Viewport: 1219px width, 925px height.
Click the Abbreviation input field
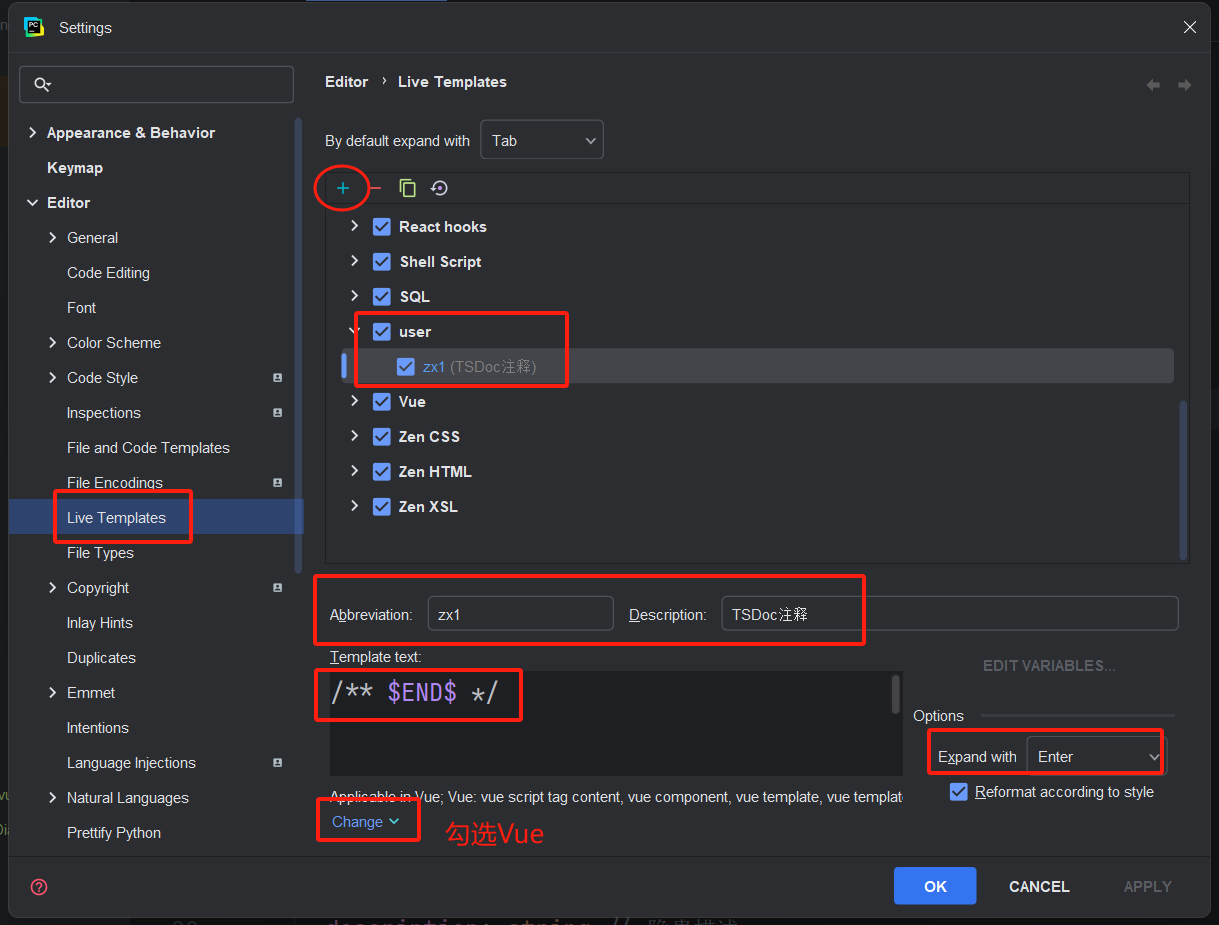click(x=520, y=614)
